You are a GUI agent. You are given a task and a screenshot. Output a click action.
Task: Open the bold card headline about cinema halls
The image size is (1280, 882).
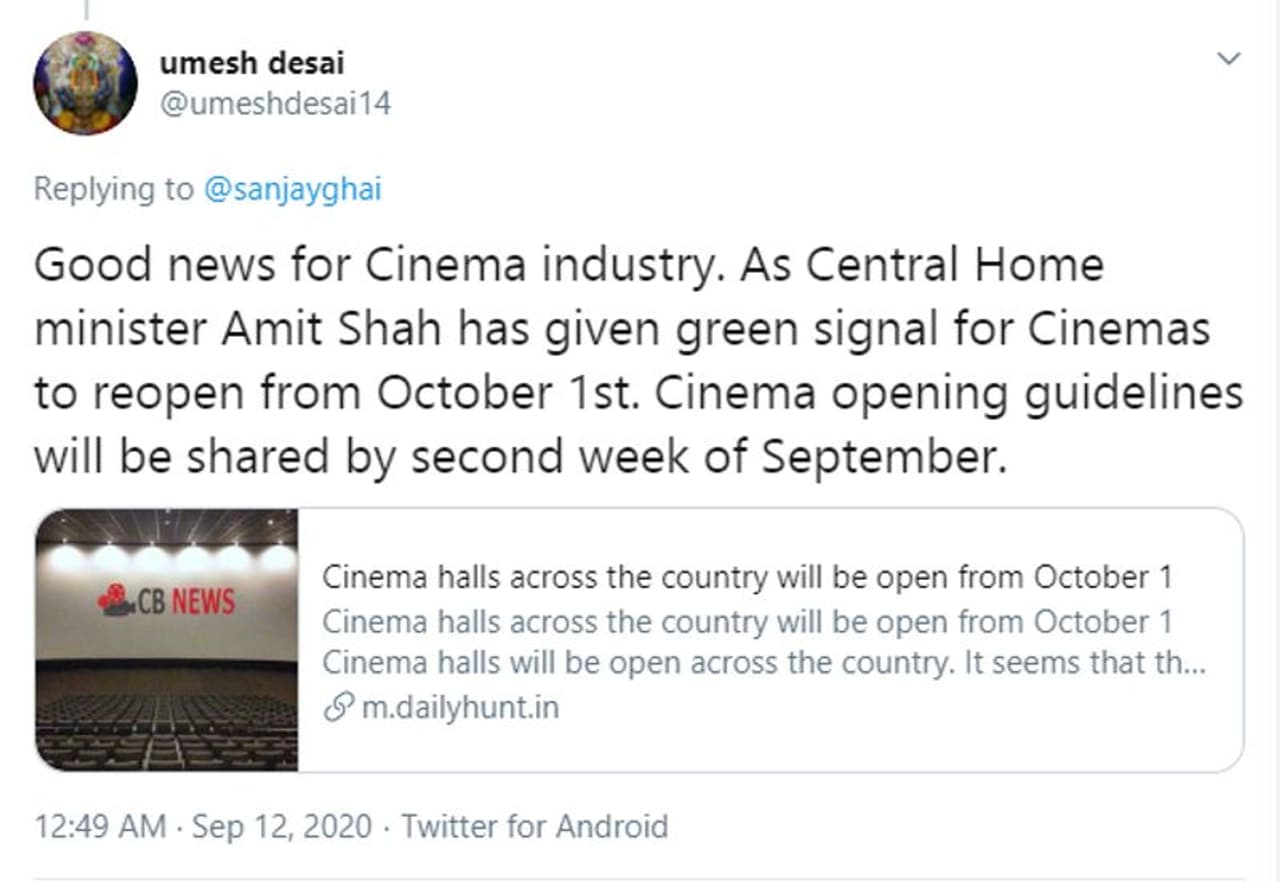tap(746, 577)
